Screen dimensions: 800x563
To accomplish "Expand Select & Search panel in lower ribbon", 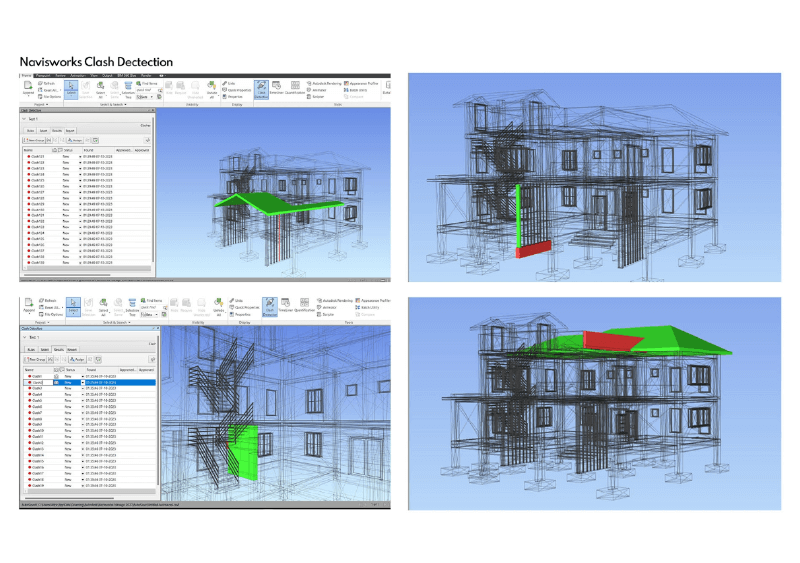I will point(130,323).
